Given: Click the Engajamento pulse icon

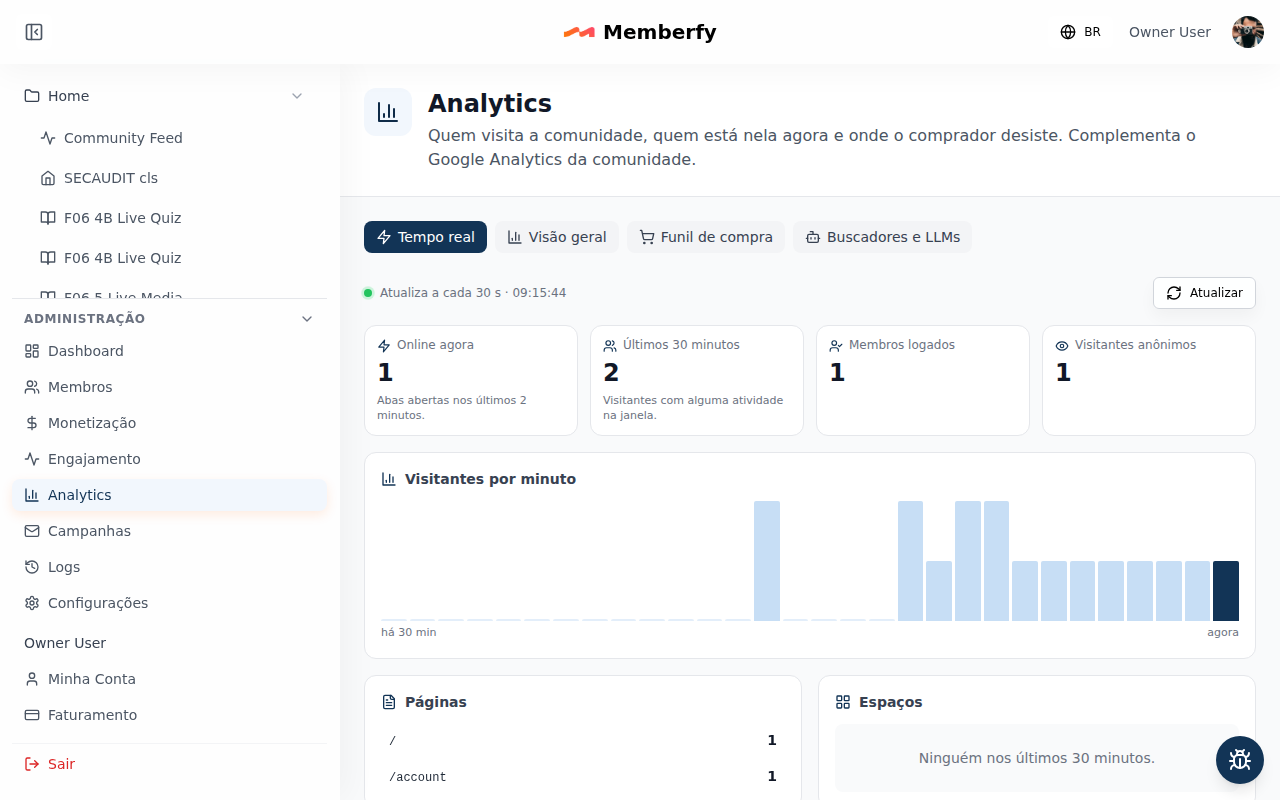Looking at the screenshot, I should [x=32, y=459].
